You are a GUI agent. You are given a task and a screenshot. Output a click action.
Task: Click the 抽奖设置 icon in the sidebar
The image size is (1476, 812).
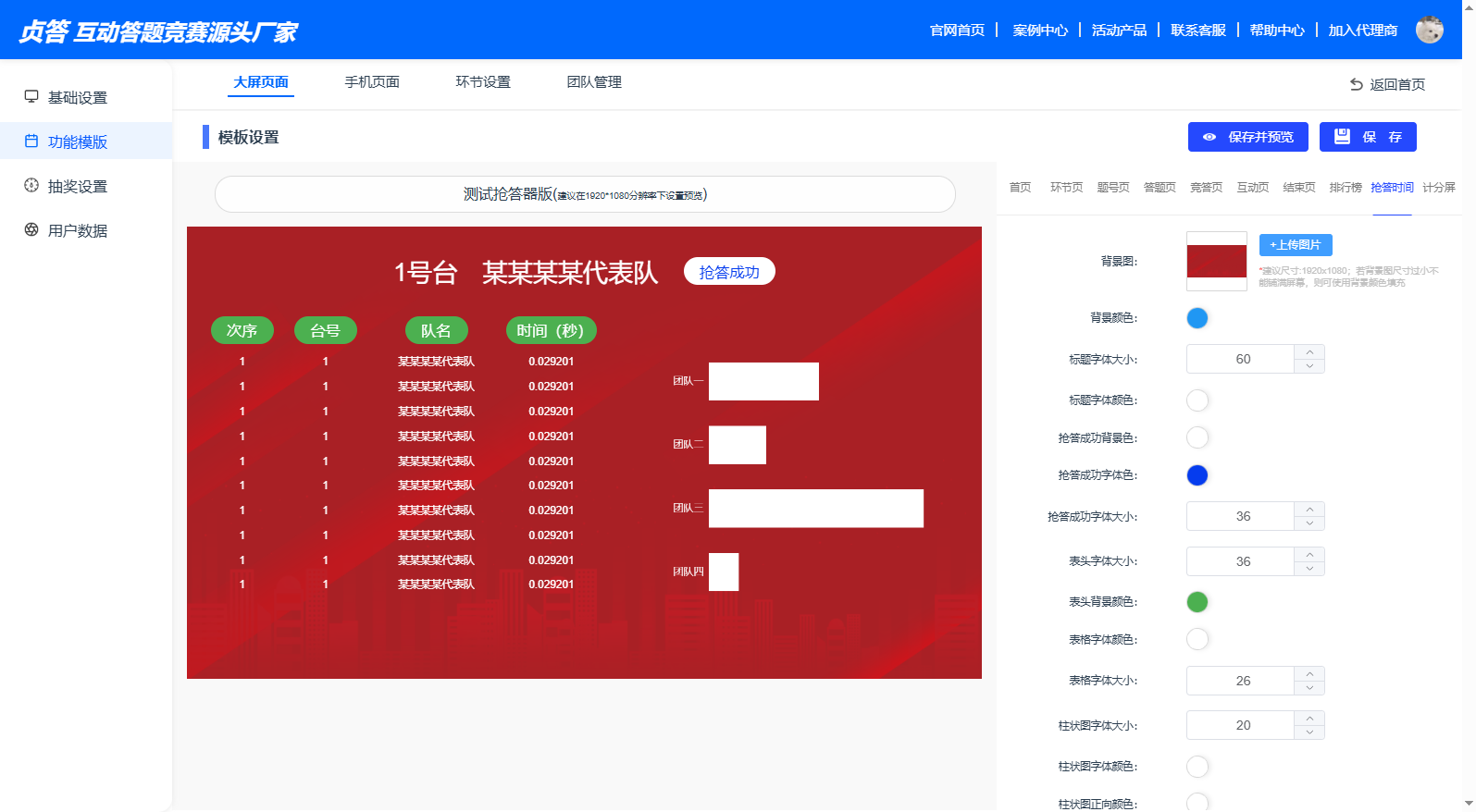coord(31,185)
